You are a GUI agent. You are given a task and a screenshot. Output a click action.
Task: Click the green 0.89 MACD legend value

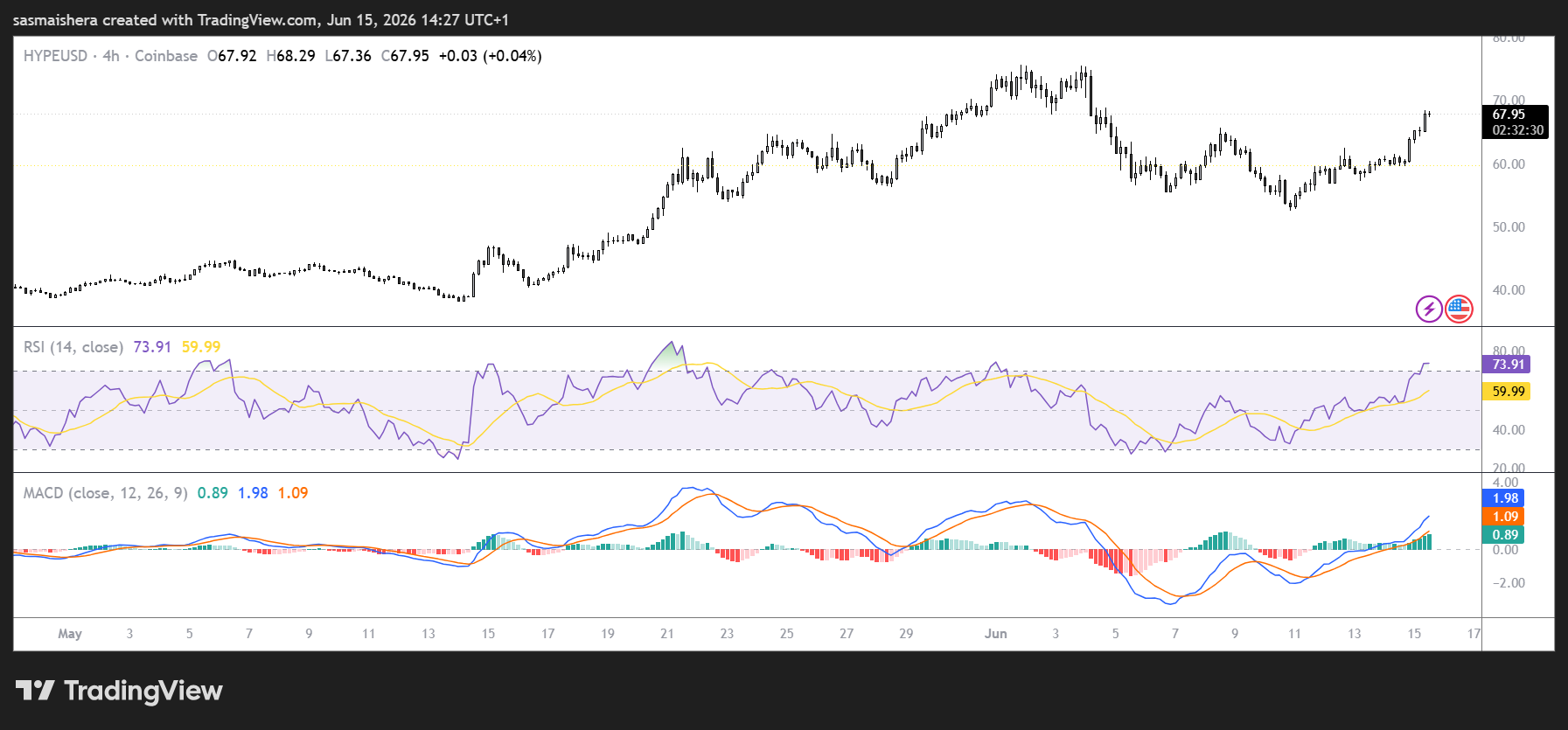(213, 493)
